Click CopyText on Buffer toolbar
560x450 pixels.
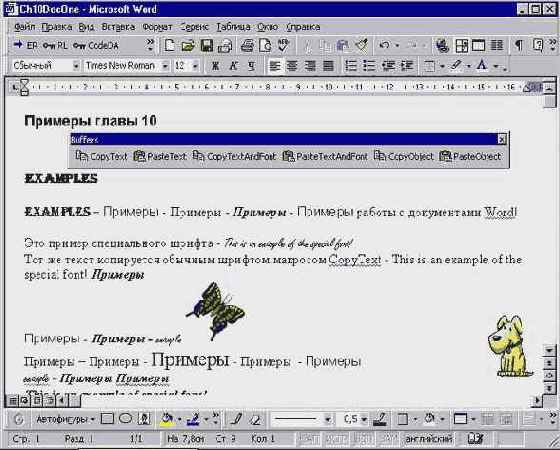pos(101,156)
